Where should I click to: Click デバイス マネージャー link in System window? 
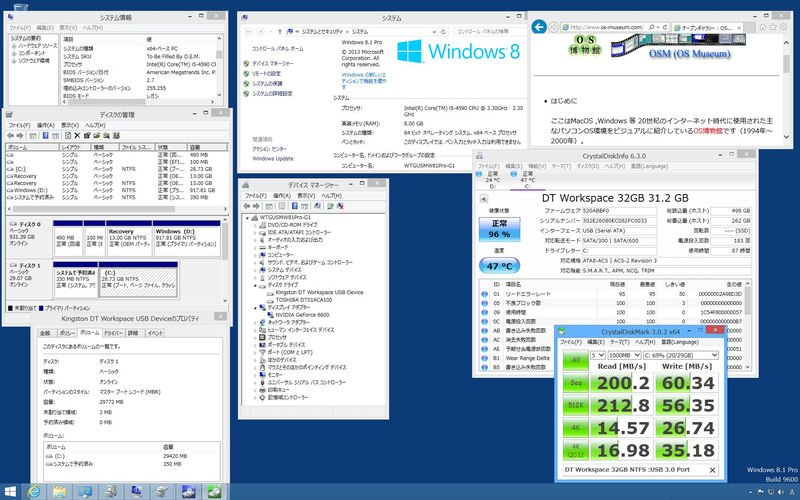coord(272,63)
